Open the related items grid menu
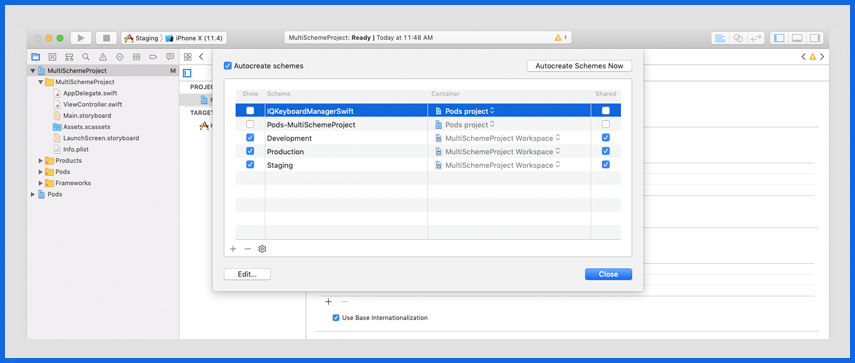The width and height of the screenshot is (855, 363). click(188, 57)
